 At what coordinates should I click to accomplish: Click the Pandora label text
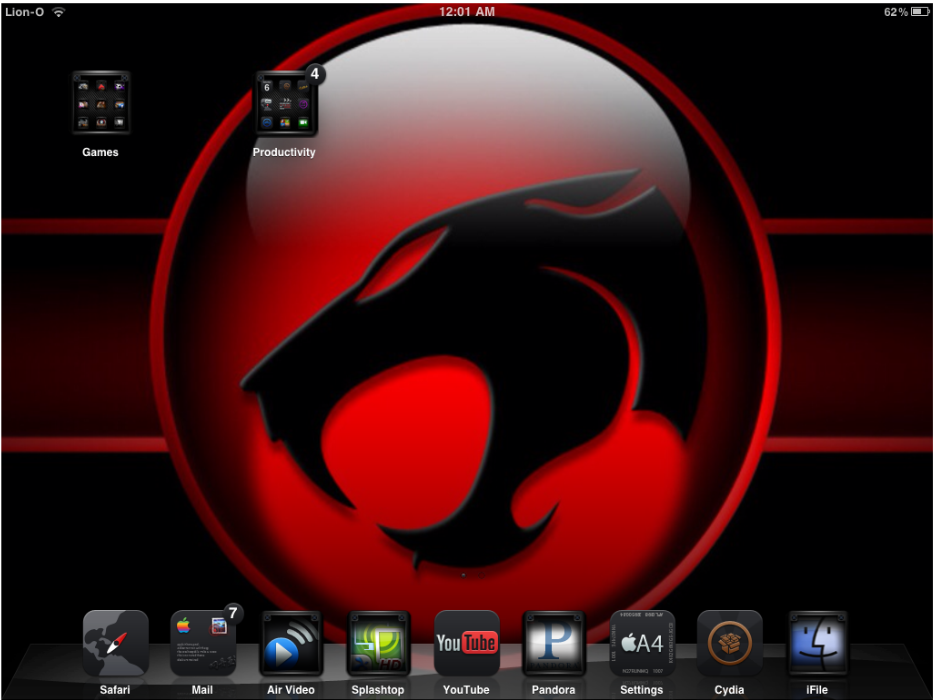pos(553,689)
